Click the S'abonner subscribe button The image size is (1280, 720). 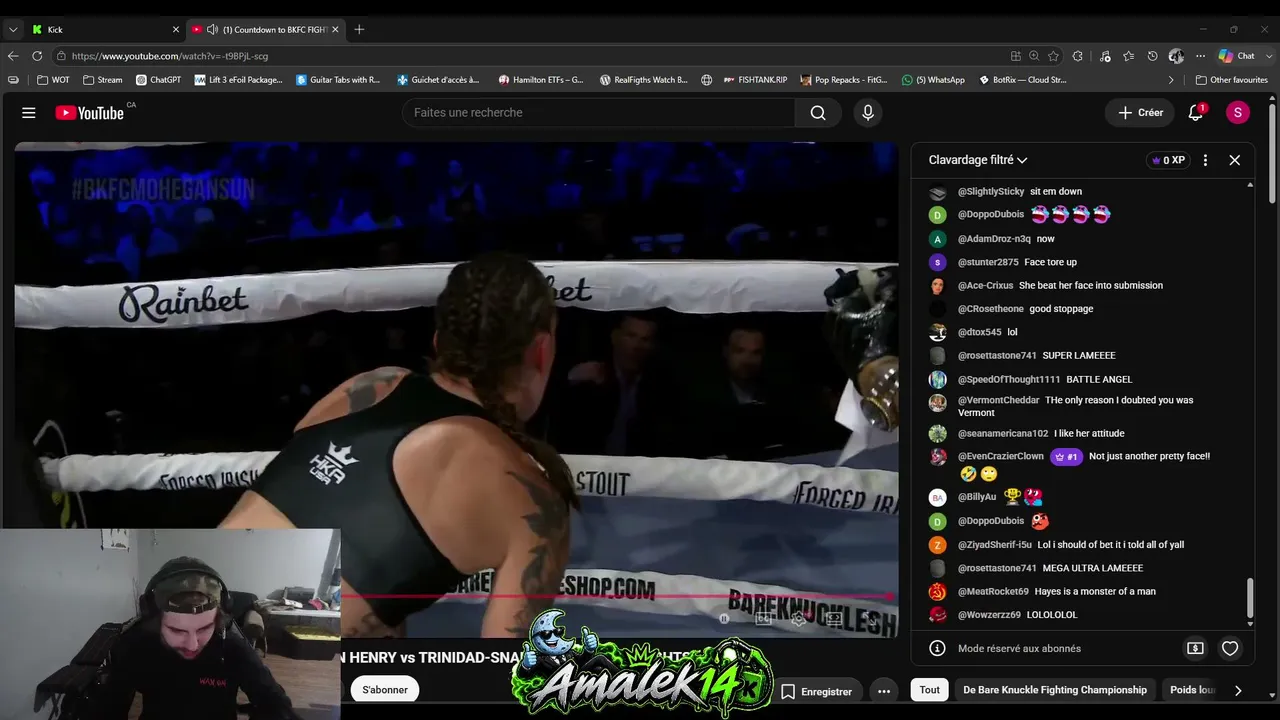pyautogui.click(x=385, y=690)
